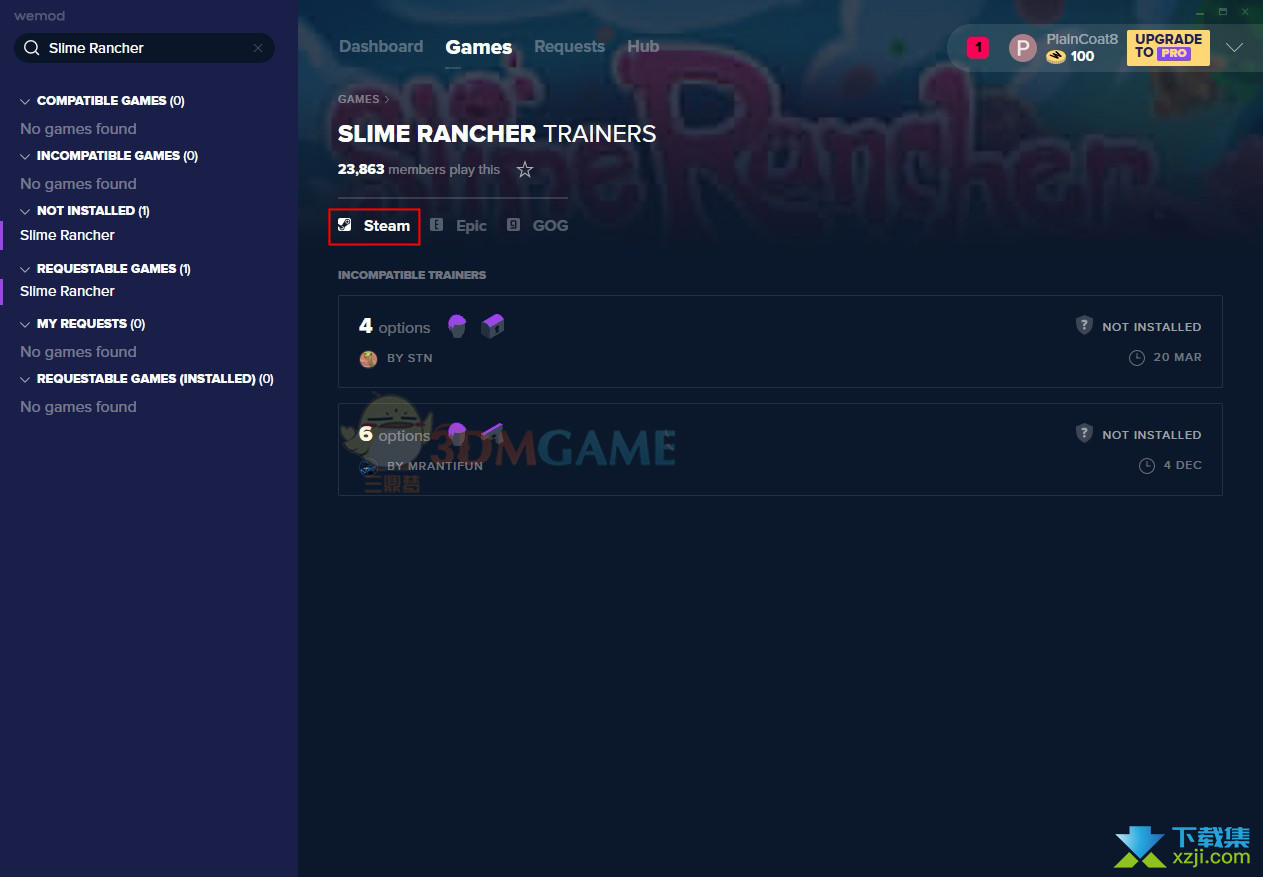
Task: Click clock icon beside 4 DEC
Action: [x=1147, y=466]
